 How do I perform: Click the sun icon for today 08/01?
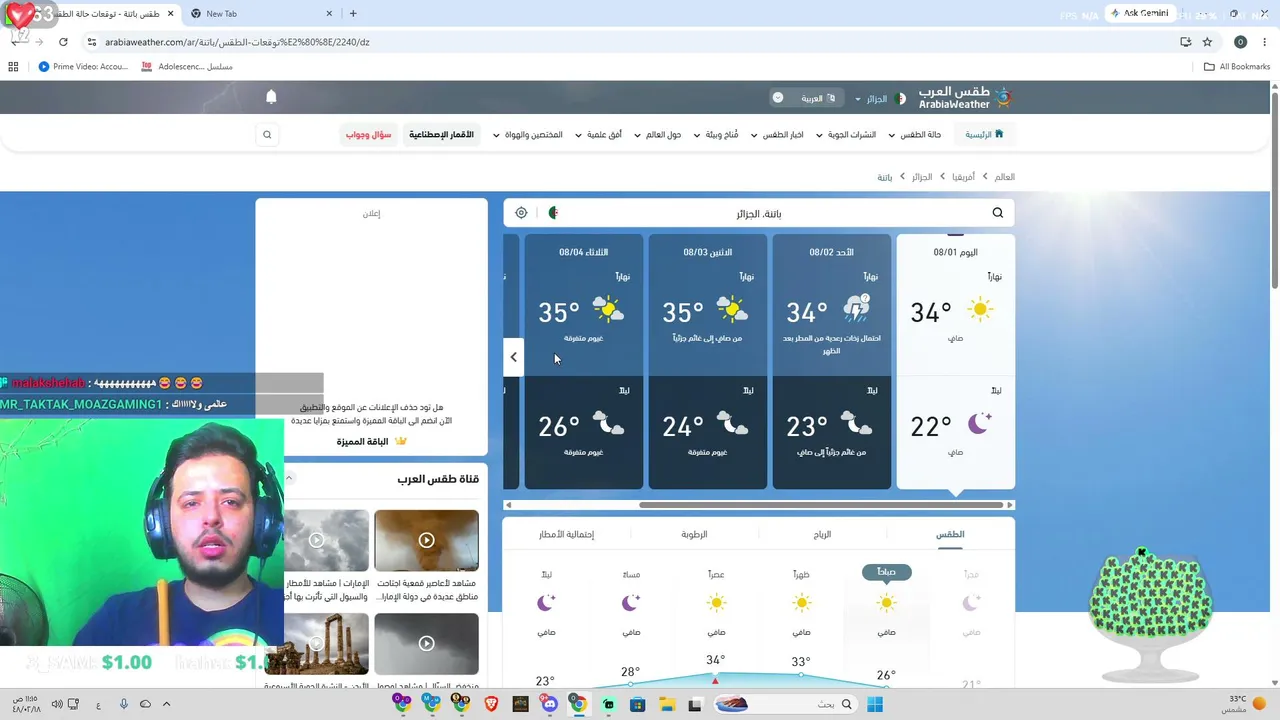pos(980,310)
